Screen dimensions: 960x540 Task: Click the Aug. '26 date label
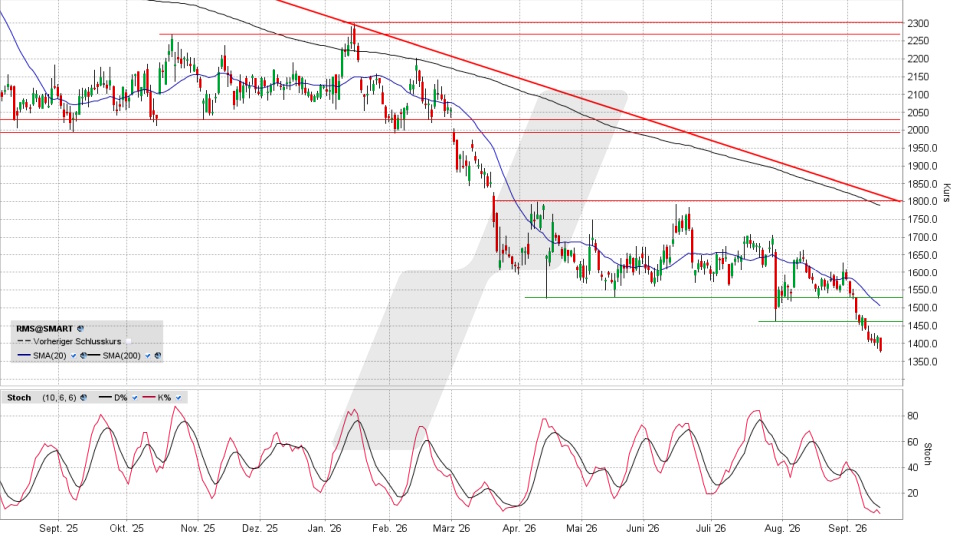click(x=782, y=528)
